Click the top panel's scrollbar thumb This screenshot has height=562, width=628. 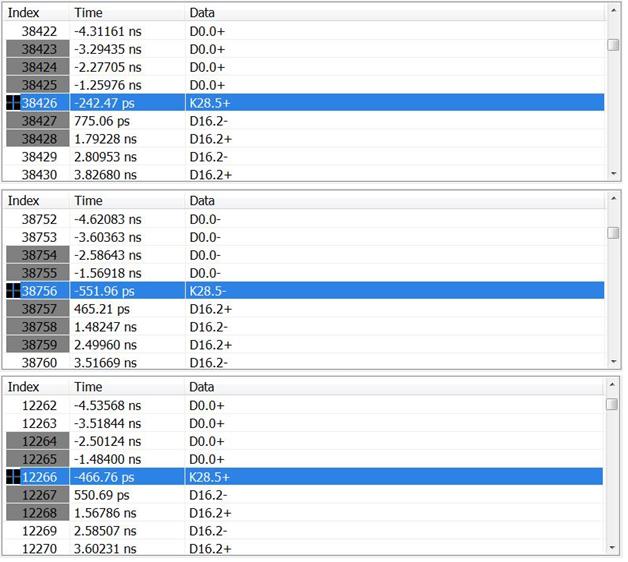[x=613, y=44]
